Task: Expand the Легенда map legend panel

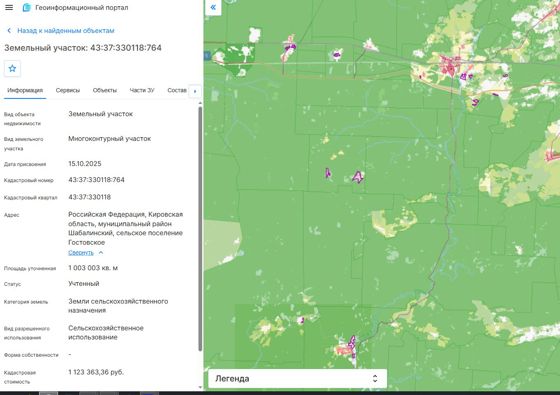Action: click(298, 379)
